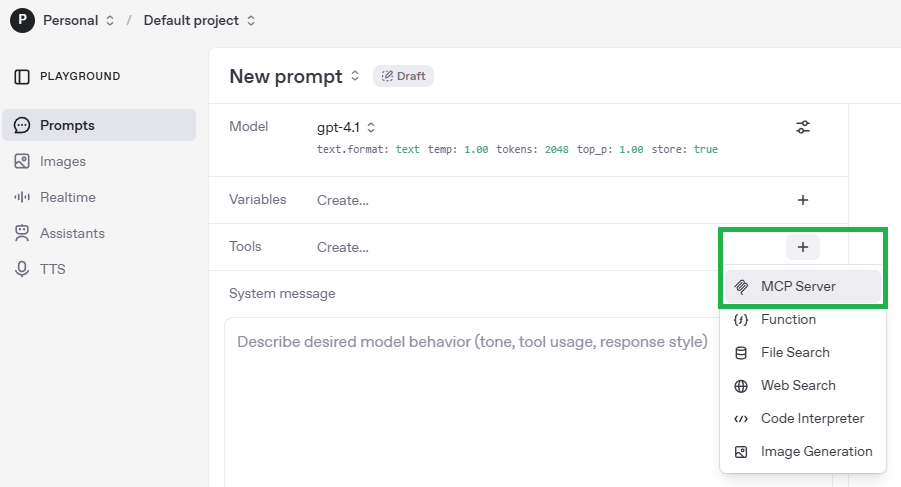Choose Image Generation tool option
The width and height of the screenshot is (901, 487).
(x=816, y=452)
